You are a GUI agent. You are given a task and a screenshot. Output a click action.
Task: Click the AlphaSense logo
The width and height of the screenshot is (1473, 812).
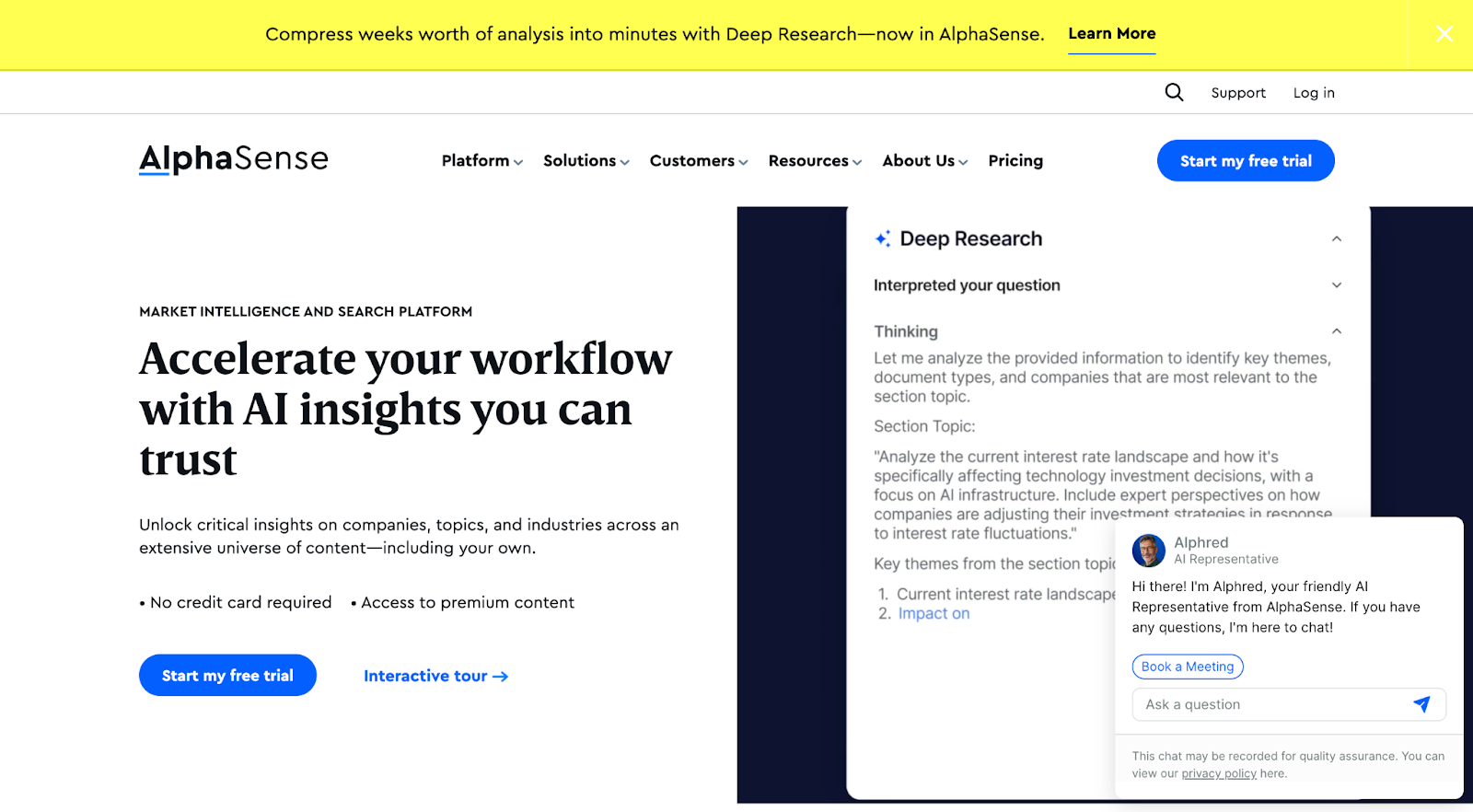click(234, 159)
